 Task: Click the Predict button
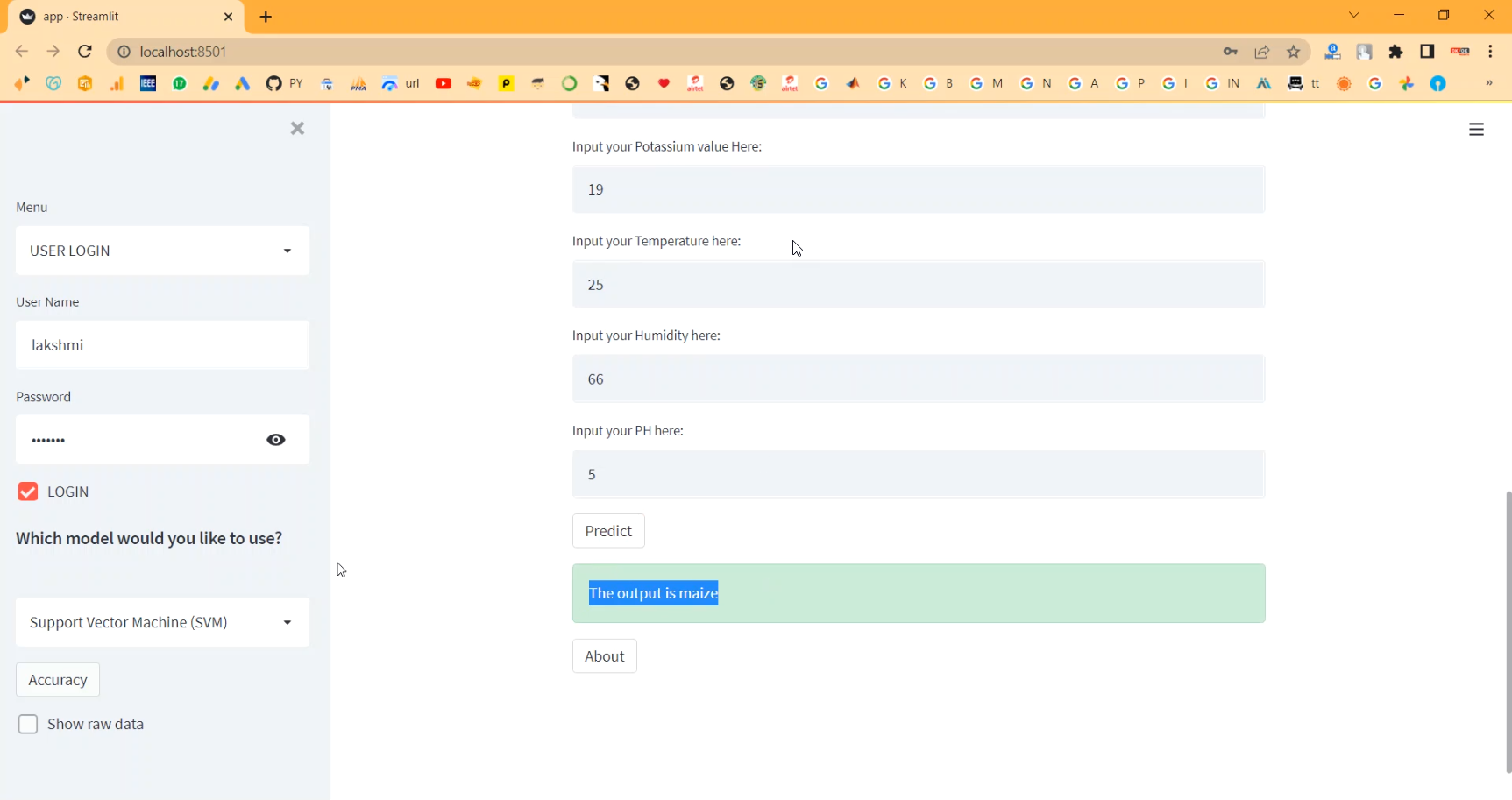pyautogui.click(x=608, y=531)
